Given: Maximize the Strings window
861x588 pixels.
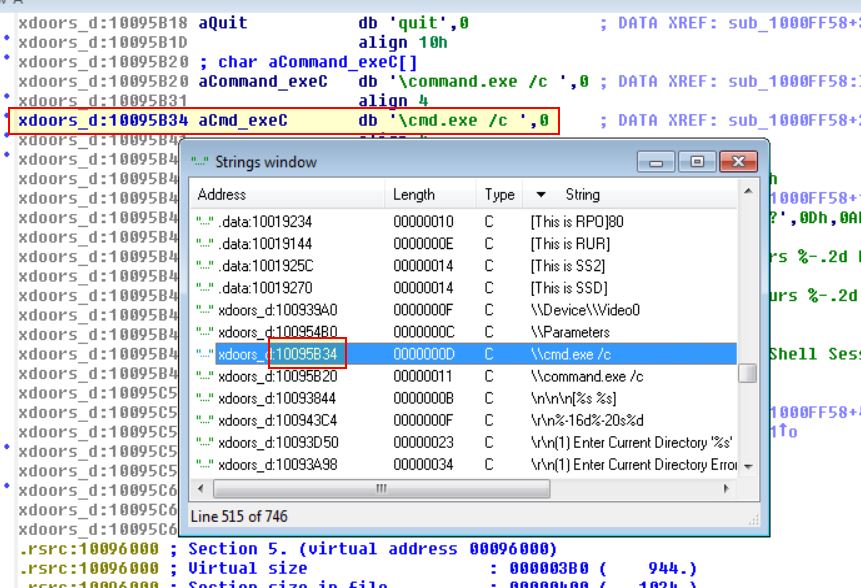Looking at the screenshot, I should click(697, 162).
